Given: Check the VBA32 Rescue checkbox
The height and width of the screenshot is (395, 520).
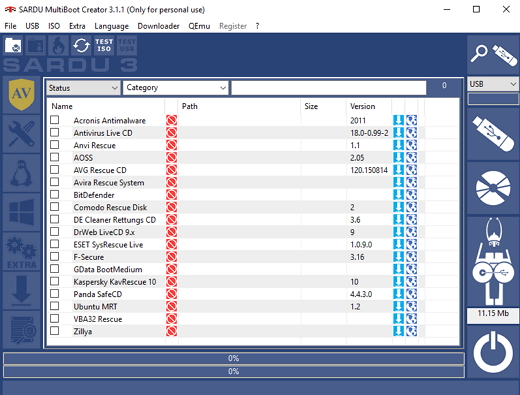Looking at the screenshot, I should coord(55,318).
